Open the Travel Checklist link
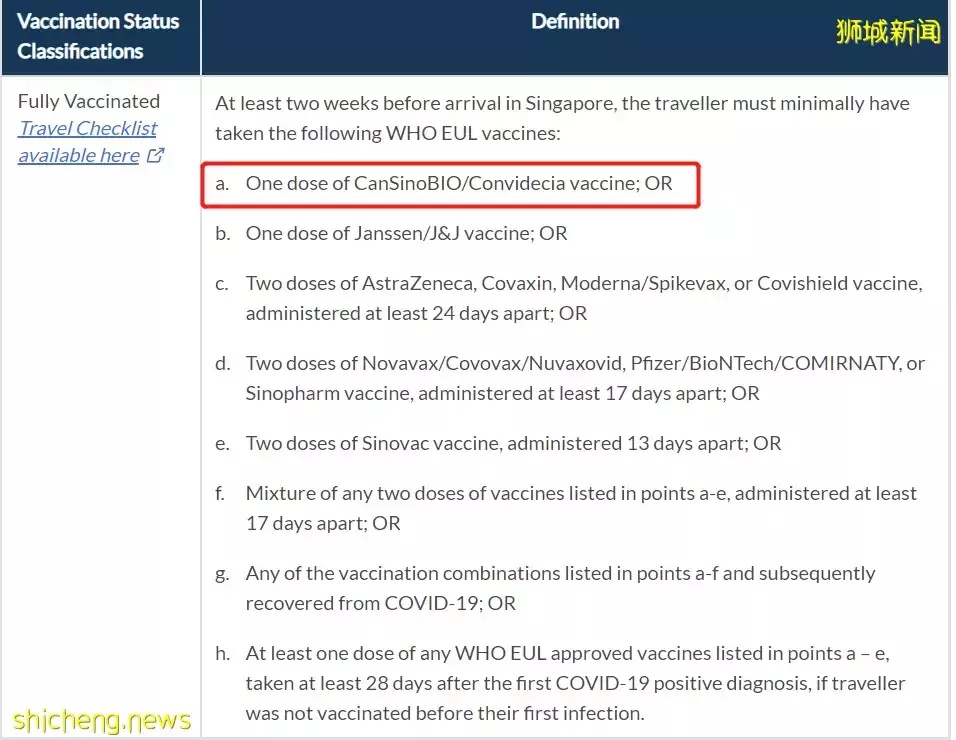The width and height of the screenshot is (956, 740). click(88, 128)
